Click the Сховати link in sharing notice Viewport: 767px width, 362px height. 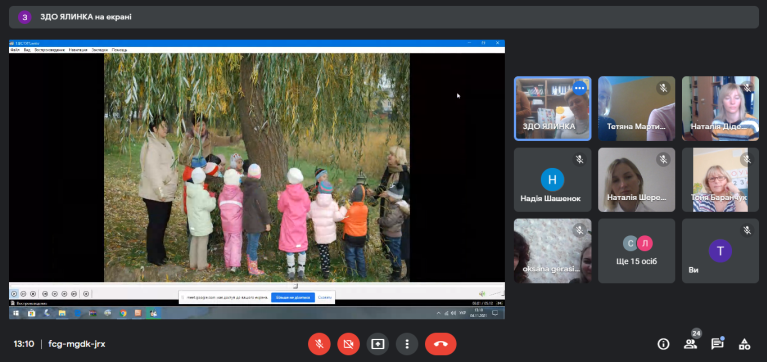click(324, 297)
